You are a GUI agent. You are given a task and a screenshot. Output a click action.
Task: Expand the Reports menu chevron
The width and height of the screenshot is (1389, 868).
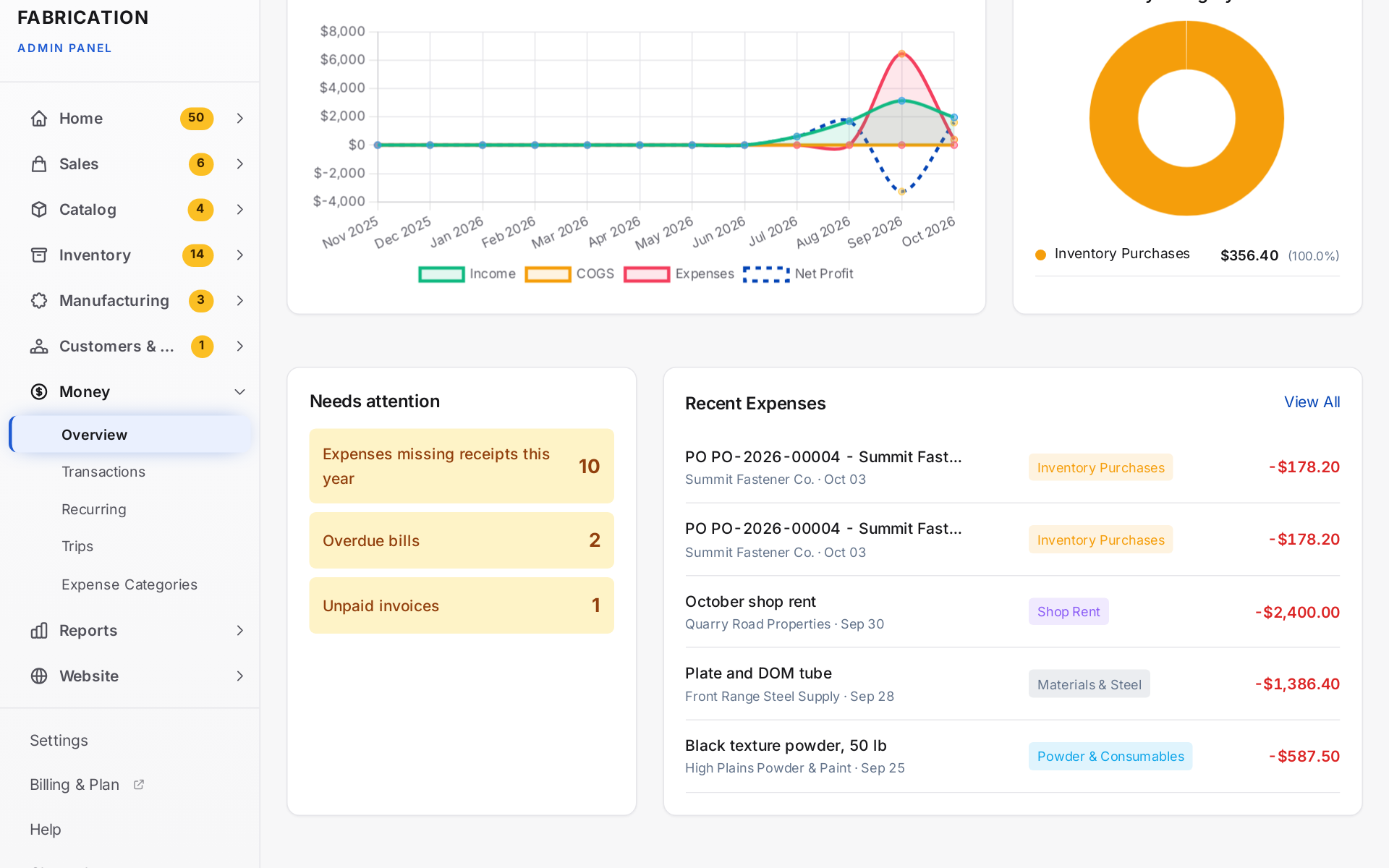[239, 630]
